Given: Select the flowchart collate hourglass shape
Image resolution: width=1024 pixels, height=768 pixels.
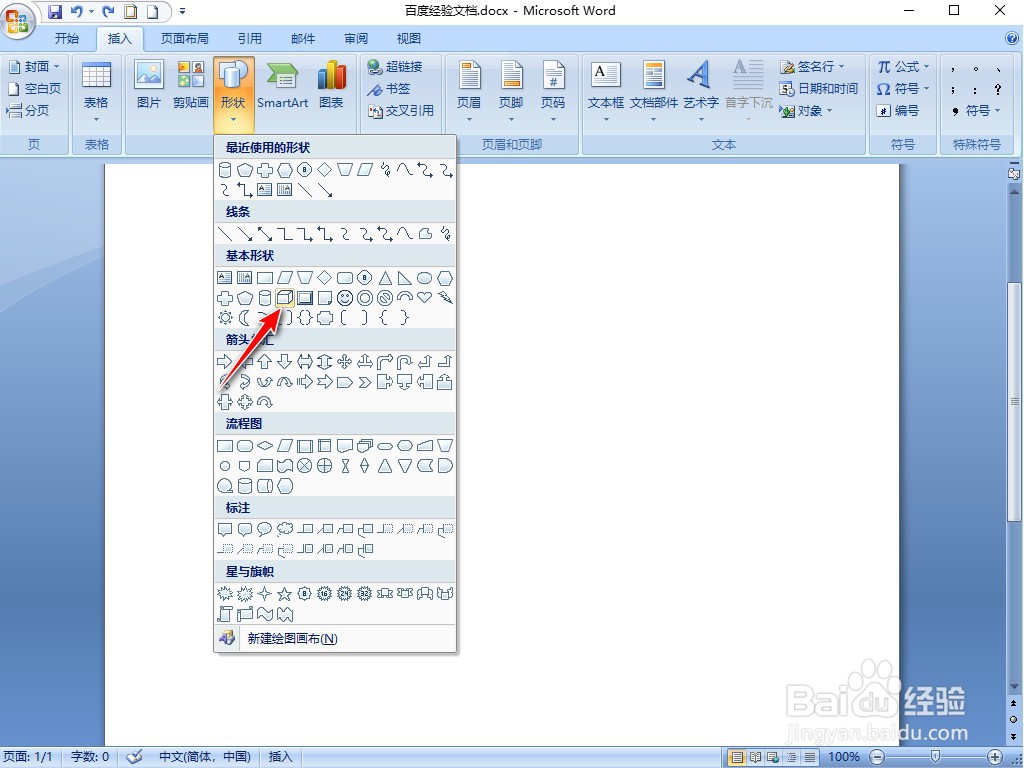Looking at the screenshot, I should point(345,466).
